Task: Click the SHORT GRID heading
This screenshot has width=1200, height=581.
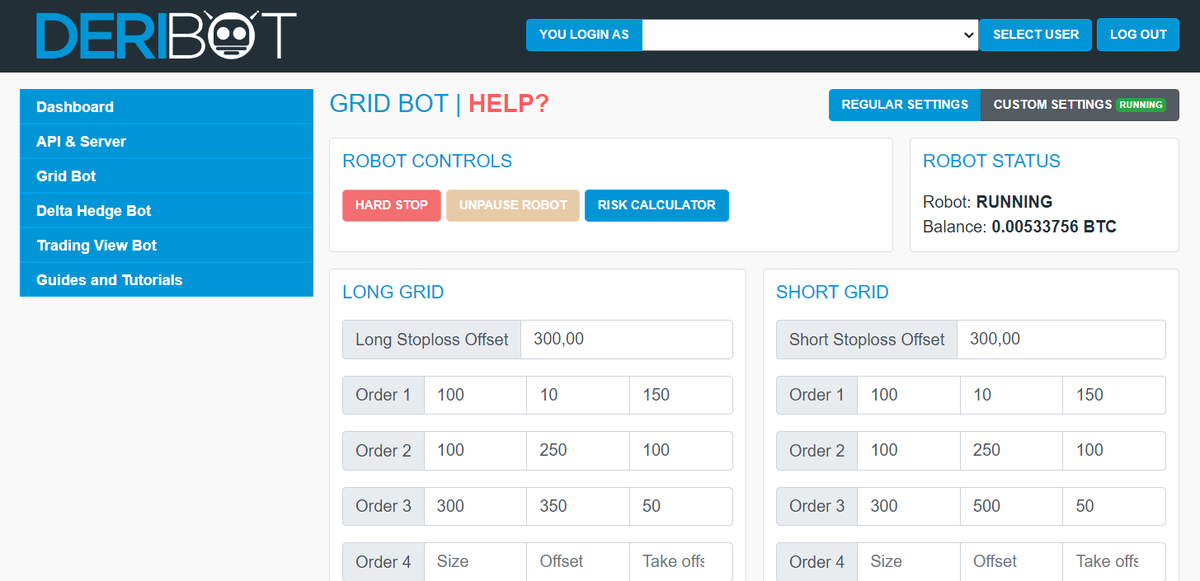Action: click(832, 292)
